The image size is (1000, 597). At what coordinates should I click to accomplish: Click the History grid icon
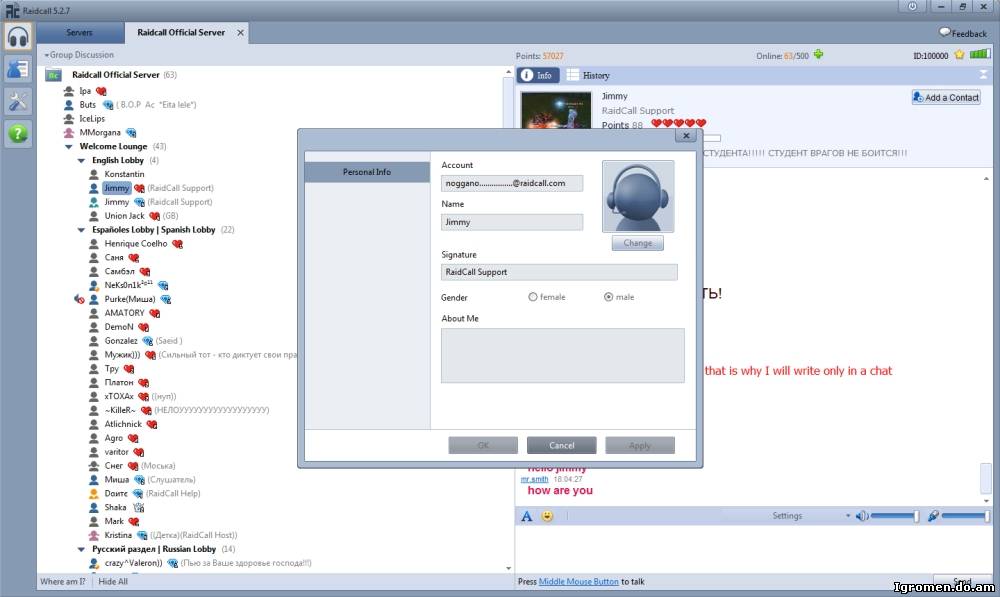tap(573, 75)
